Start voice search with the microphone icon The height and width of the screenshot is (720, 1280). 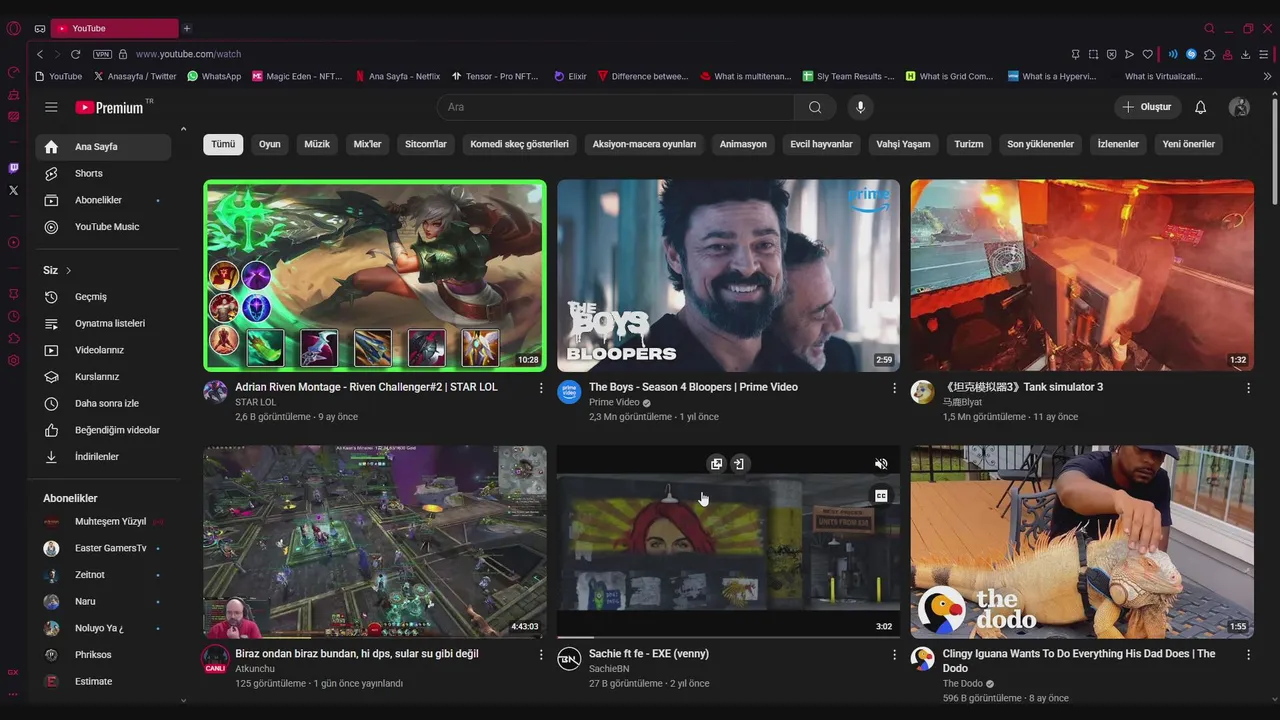[860, 107]
